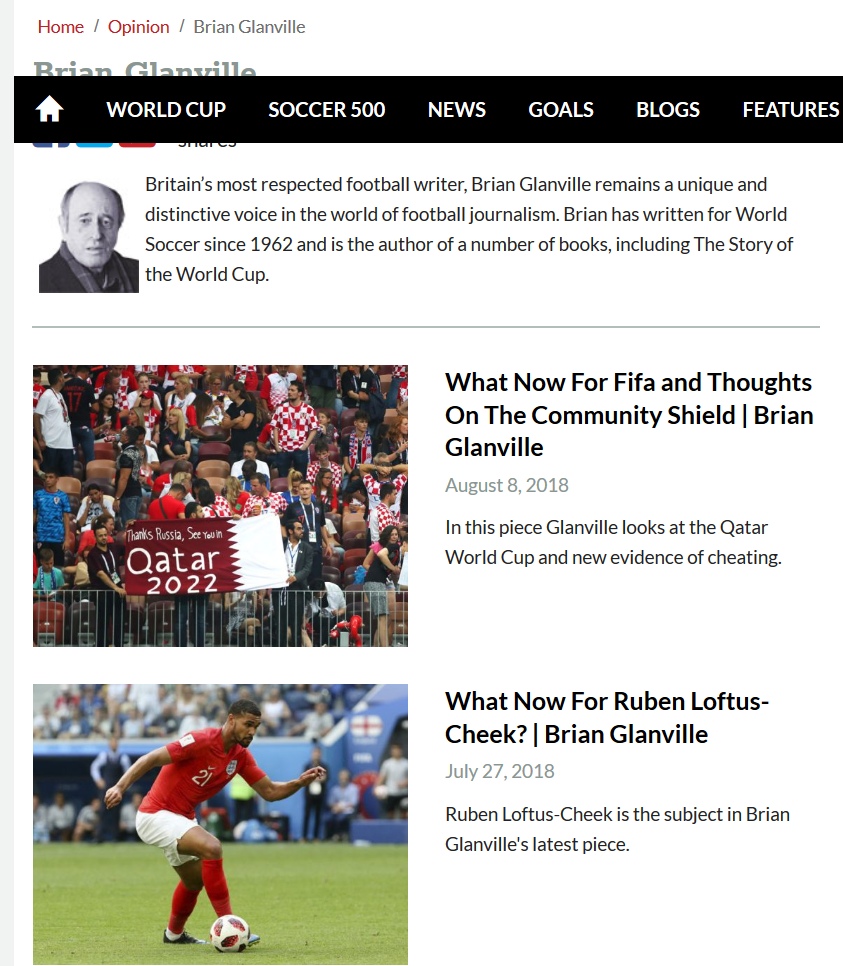This screenshot has height=966, width=843.
Task: Open the Goals section
Action: point(561,110)
